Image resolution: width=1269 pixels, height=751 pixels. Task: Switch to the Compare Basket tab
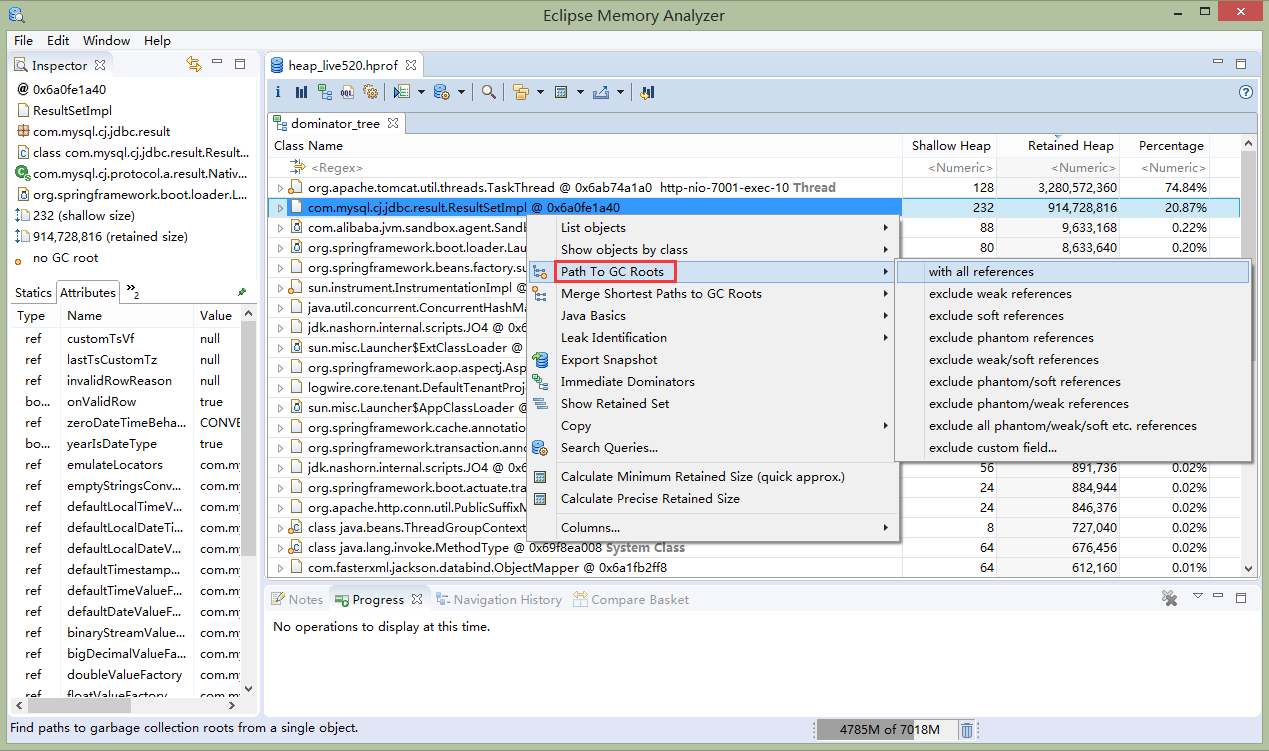coord(631,600)
